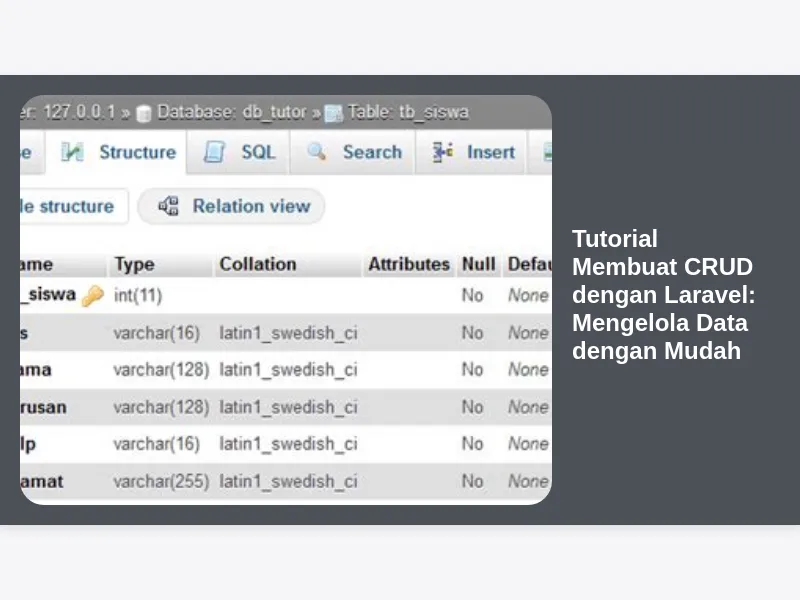Viewport: 800px width, 600px height.
Task: Select latin1_swedish_ci in the varchar(255) row
Action: (288, 481)
